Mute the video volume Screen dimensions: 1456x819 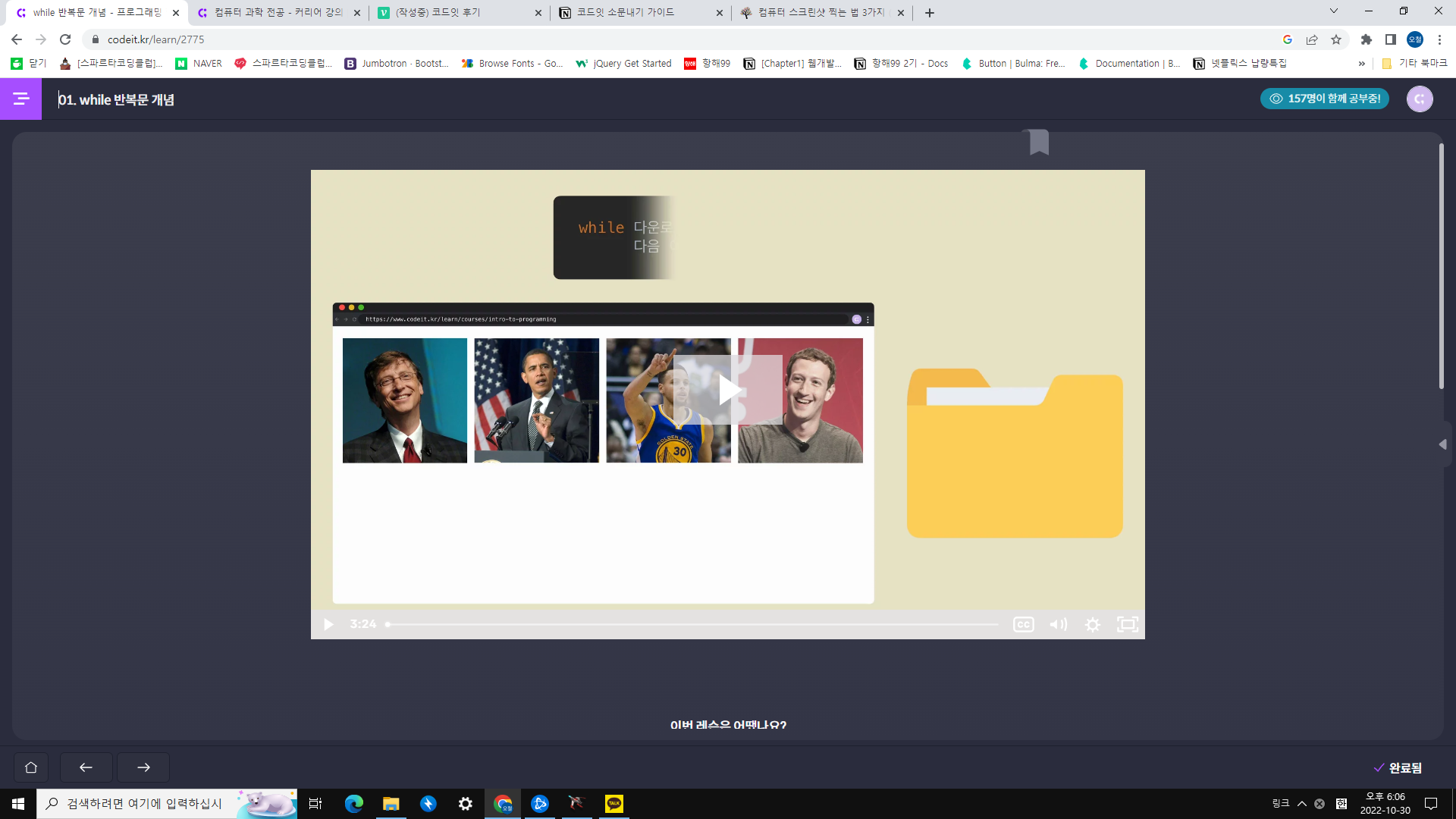(1058, 624)
